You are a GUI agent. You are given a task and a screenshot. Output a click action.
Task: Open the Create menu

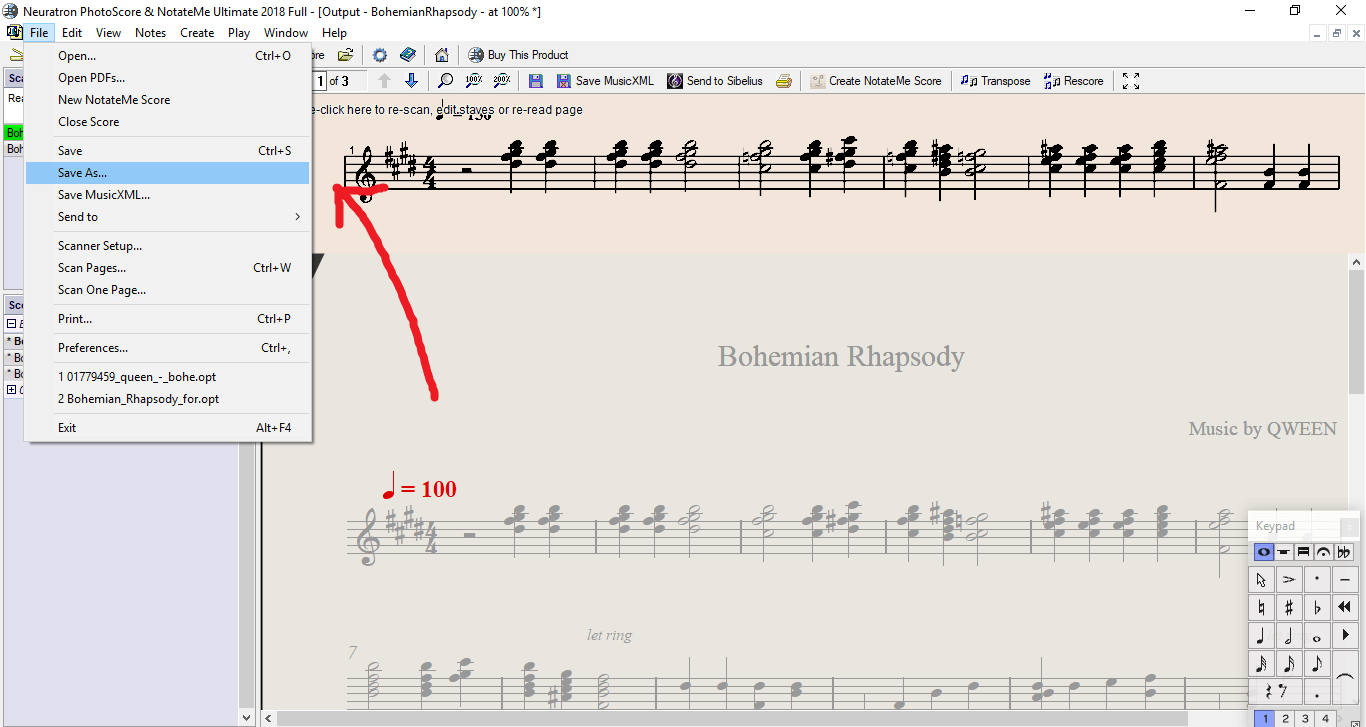197,33
